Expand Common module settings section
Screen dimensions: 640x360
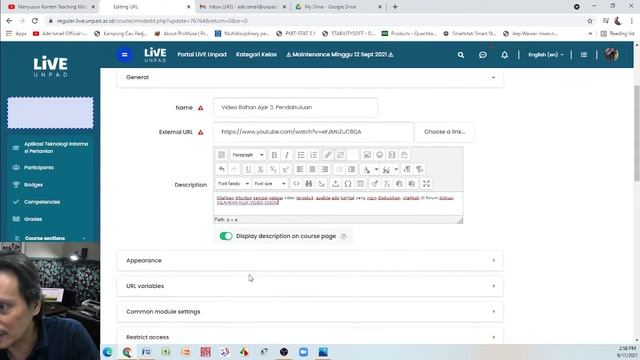point(310,312)
